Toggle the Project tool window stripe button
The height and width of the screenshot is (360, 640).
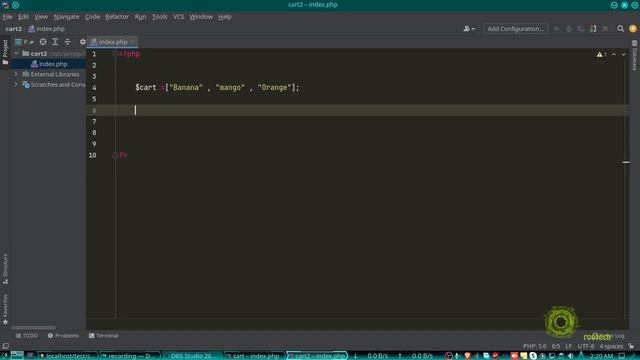click(5, 52)
